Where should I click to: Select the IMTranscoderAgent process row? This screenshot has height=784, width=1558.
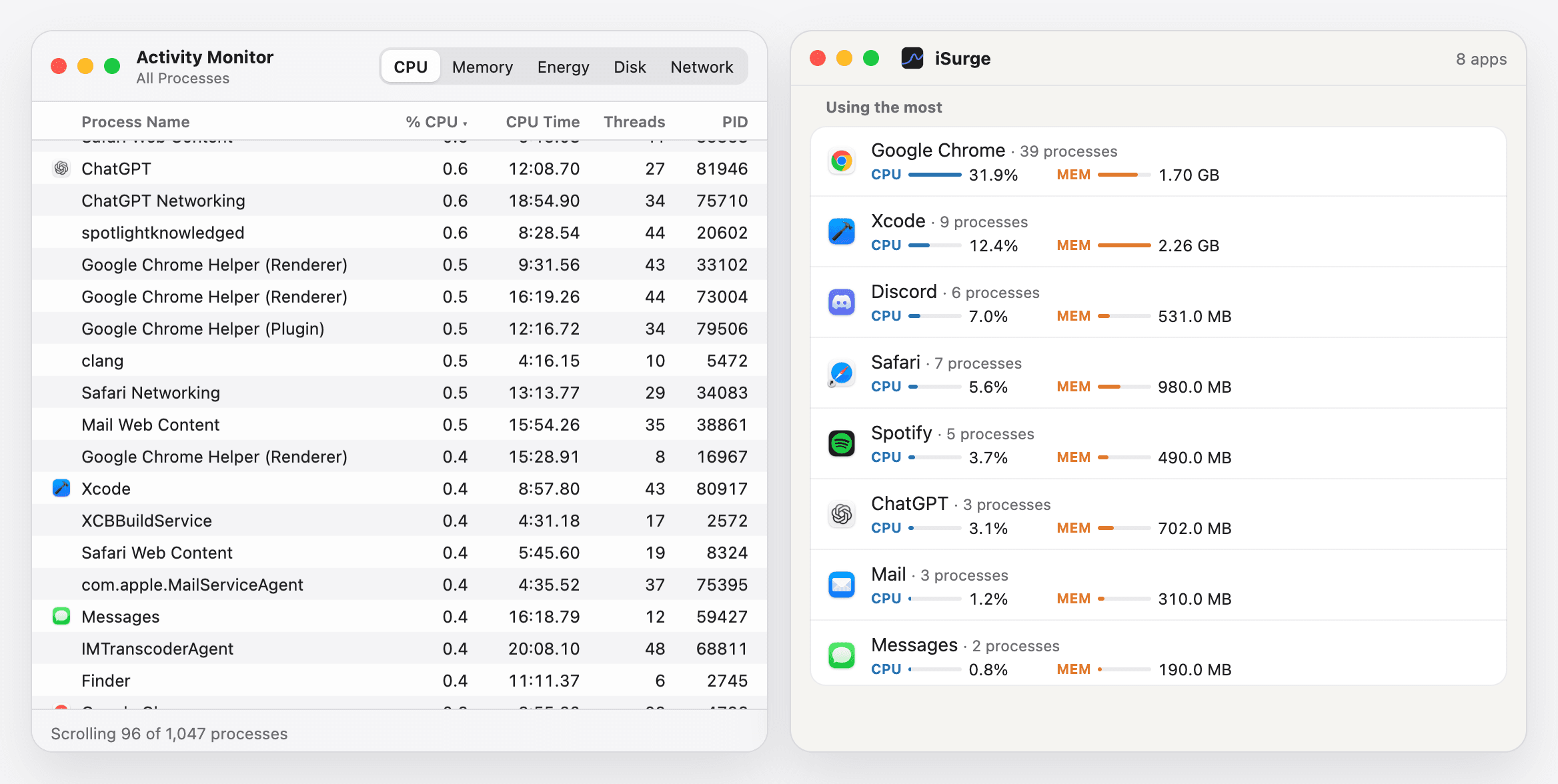(x=400, y=649)
